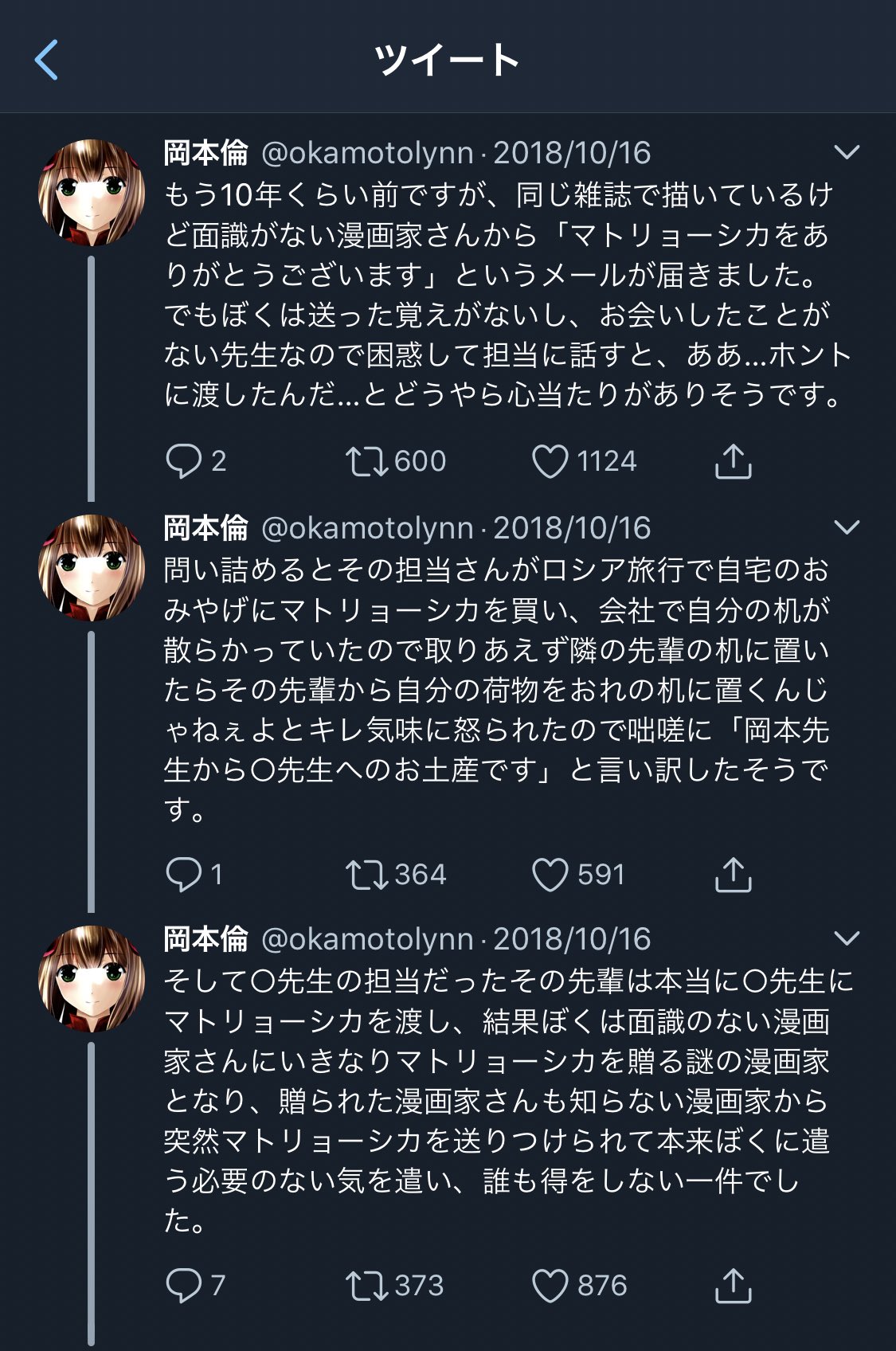Like the tweet with 876 likes

coord(550,1286)
